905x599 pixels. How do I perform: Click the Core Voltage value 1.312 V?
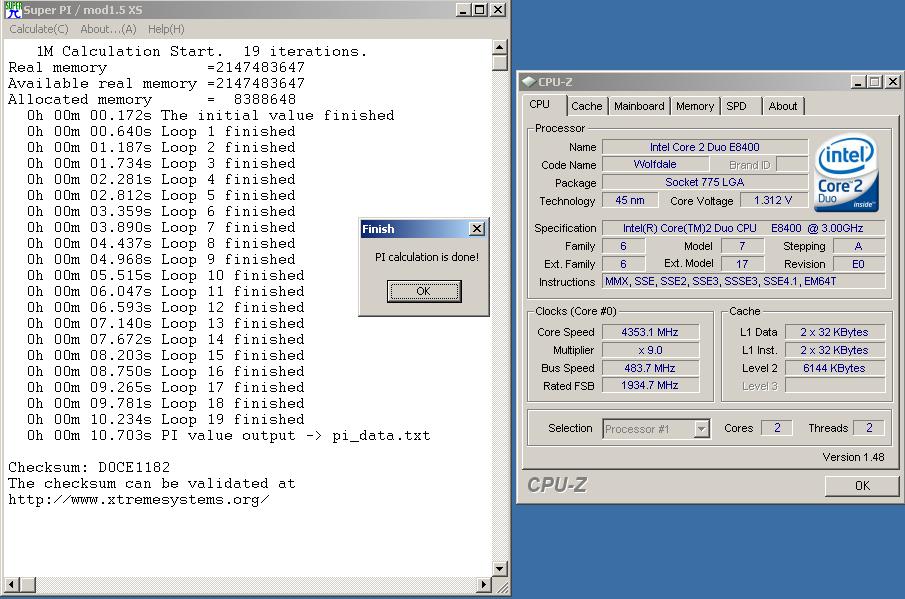773,200
